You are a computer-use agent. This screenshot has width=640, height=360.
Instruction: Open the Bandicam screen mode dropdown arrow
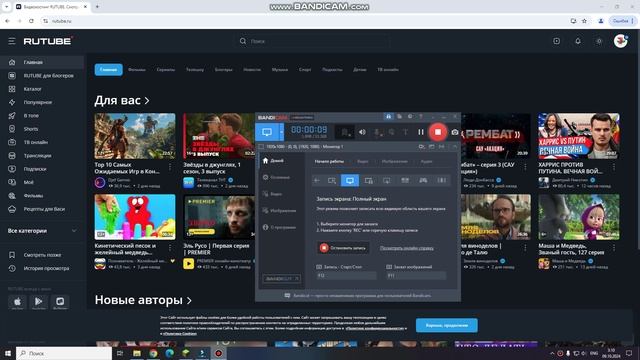pyautogui.click(x=281, y=132)
